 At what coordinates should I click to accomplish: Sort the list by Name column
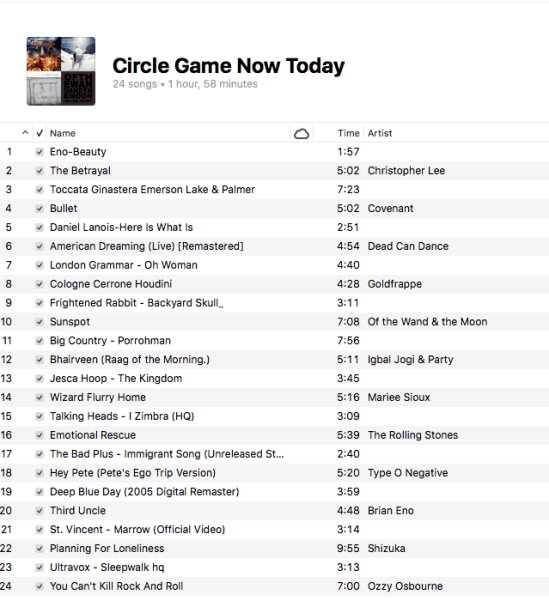[x=63, y=133]
